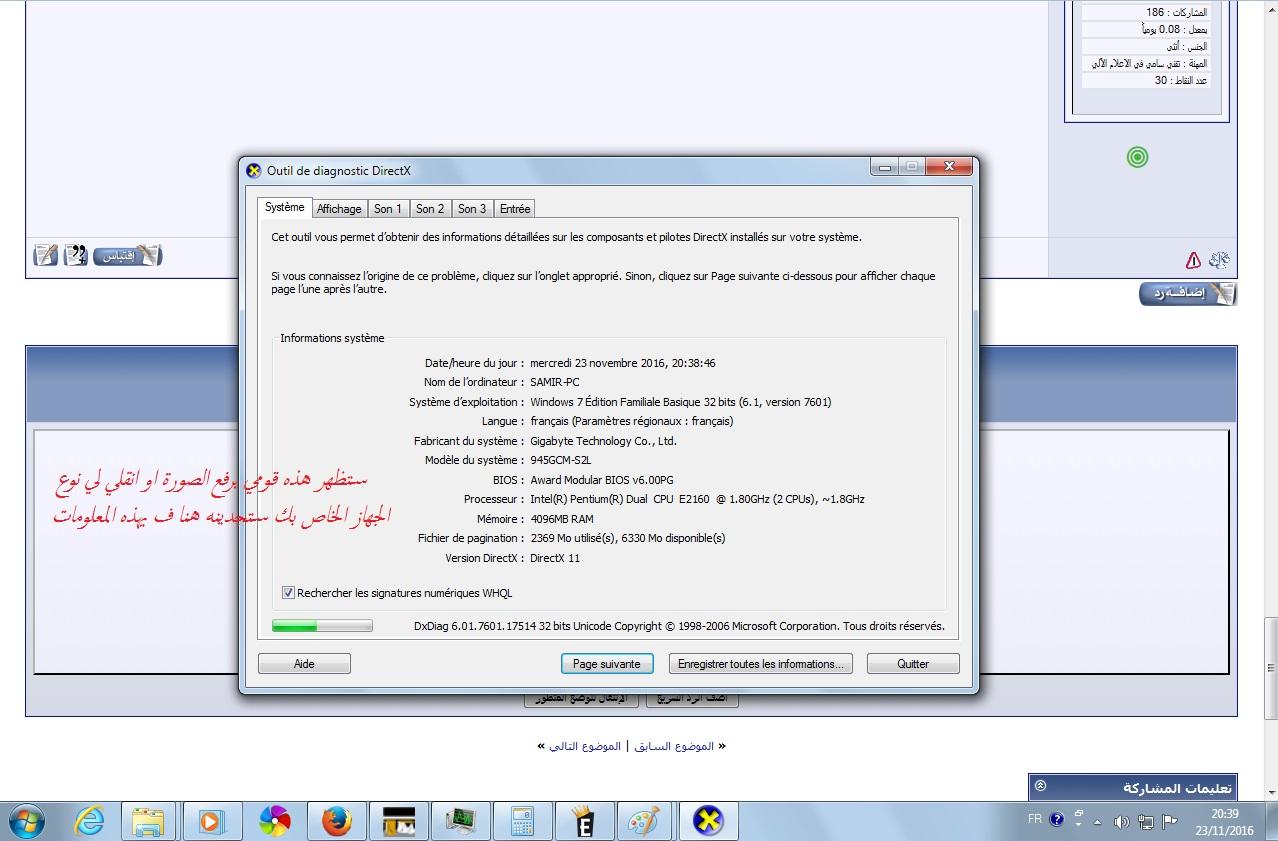Open the taskbar clock showing 20:39
The image size is (1278, 841).
[1226, 821]
